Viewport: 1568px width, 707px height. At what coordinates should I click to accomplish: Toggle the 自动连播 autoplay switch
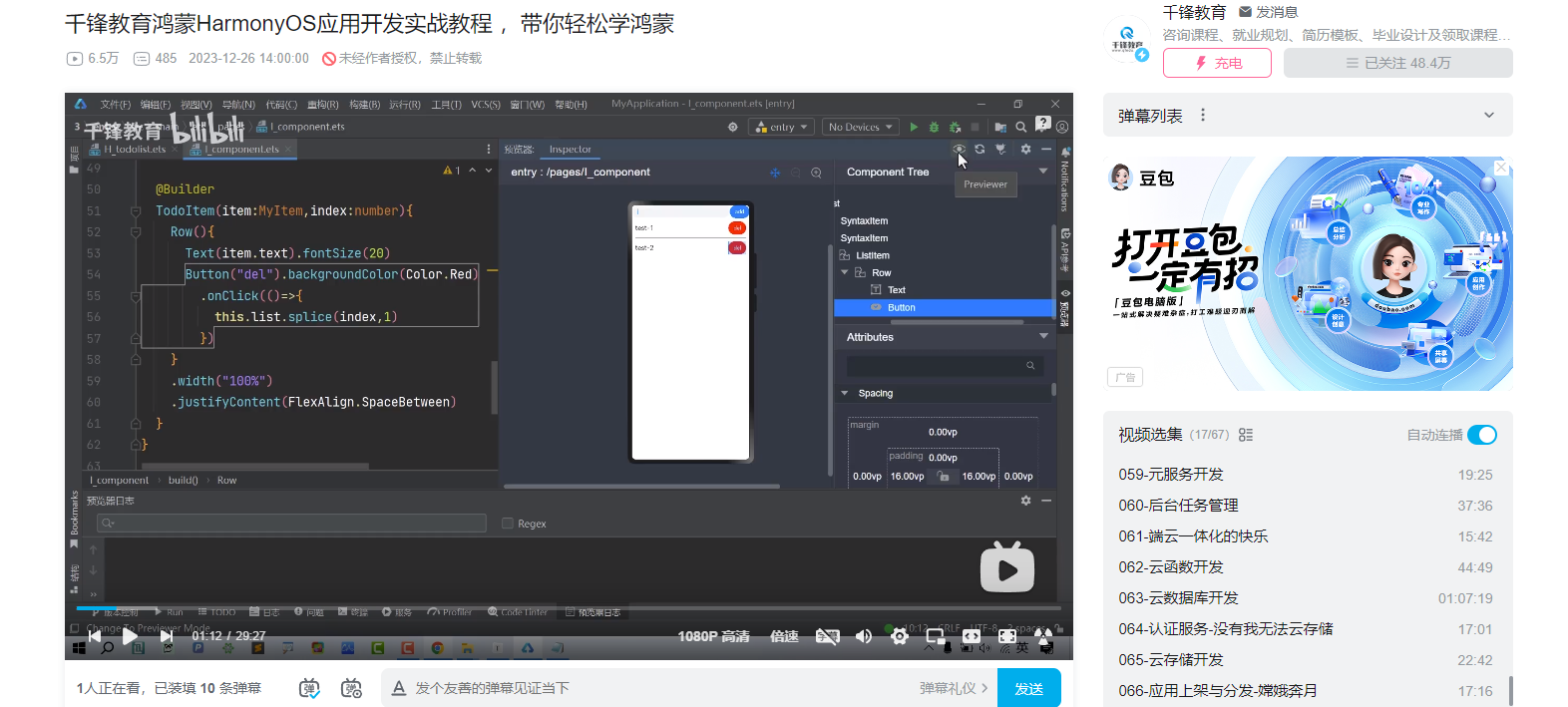(x=1482, y=435)
